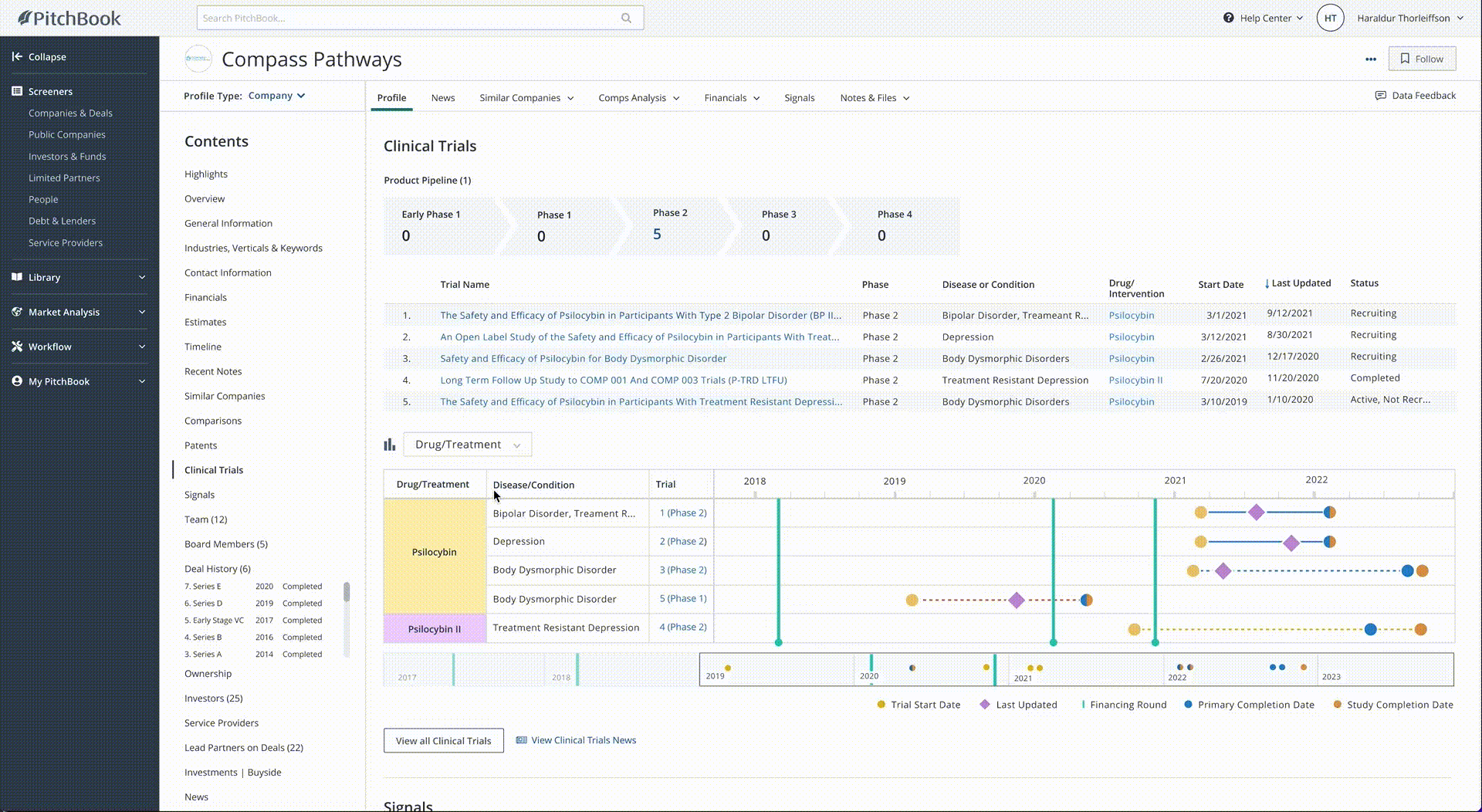Expand the Market Analysis section
Image resolution: width=1482 pixels, height=812 pixels.
[79, 312]
